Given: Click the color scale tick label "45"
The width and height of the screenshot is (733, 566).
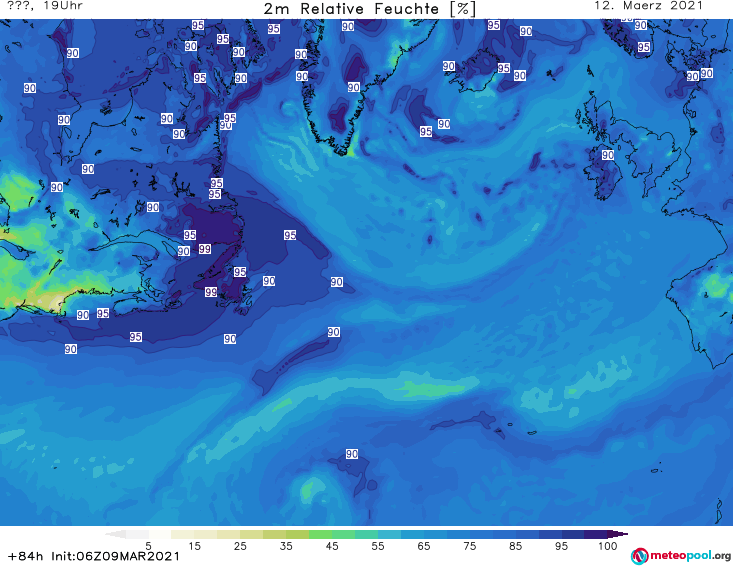Looking at the screenshot, I should tap(332, 546).
